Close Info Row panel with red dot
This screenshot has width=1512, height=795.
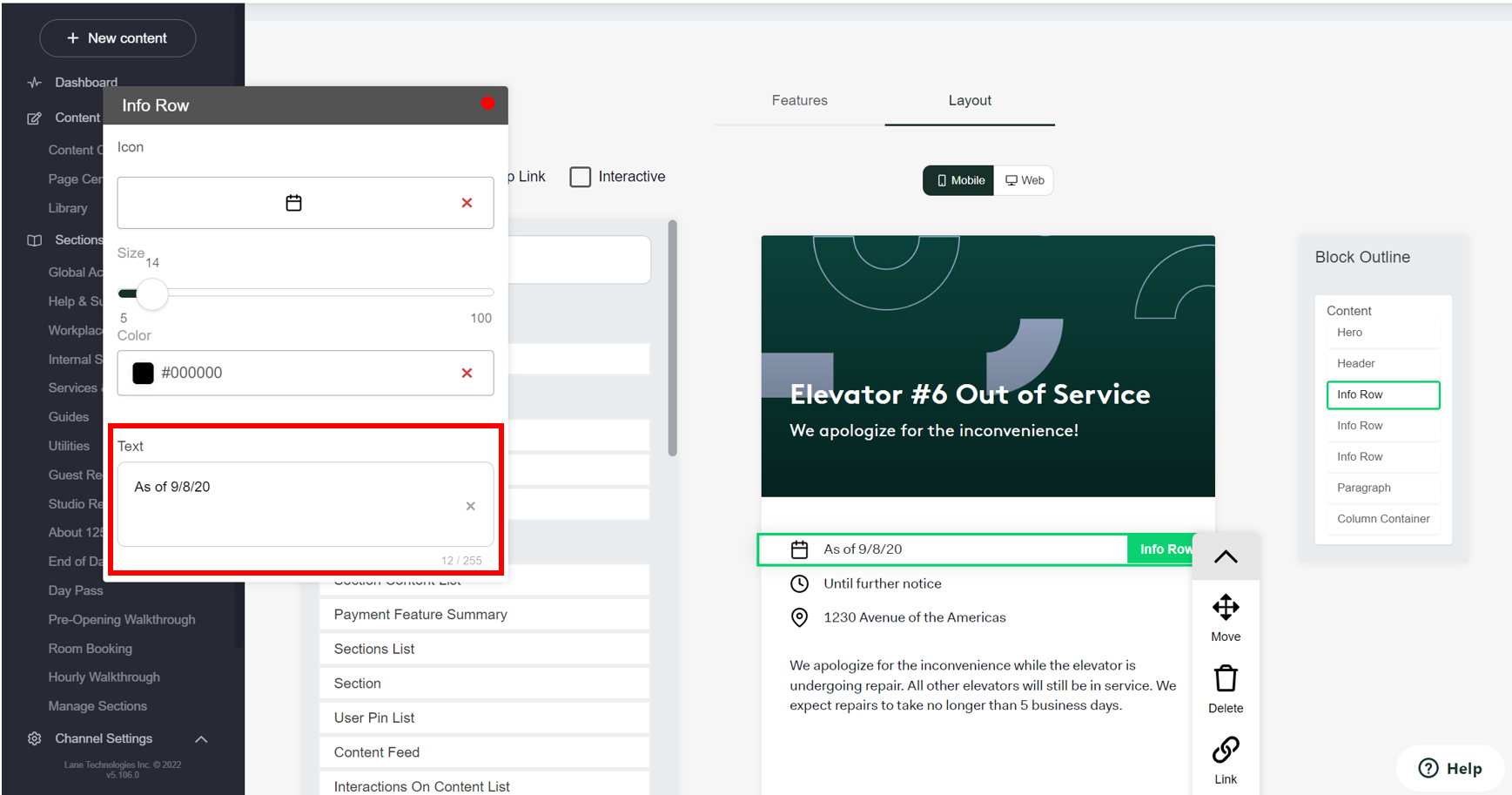point(487,104)
